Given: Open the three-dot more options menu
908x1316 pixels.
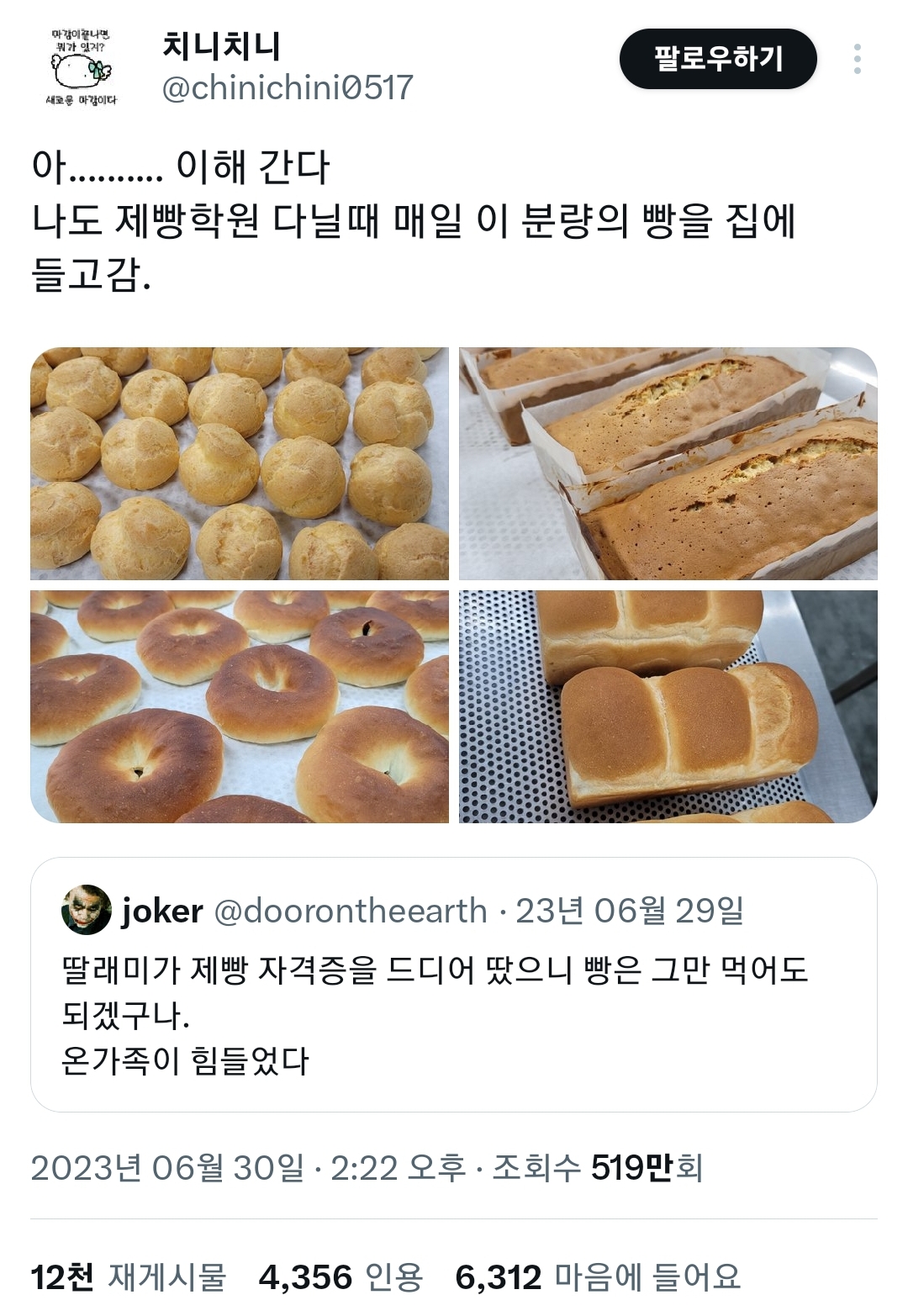Looking at the screenshot, I should tap(857, 59).
